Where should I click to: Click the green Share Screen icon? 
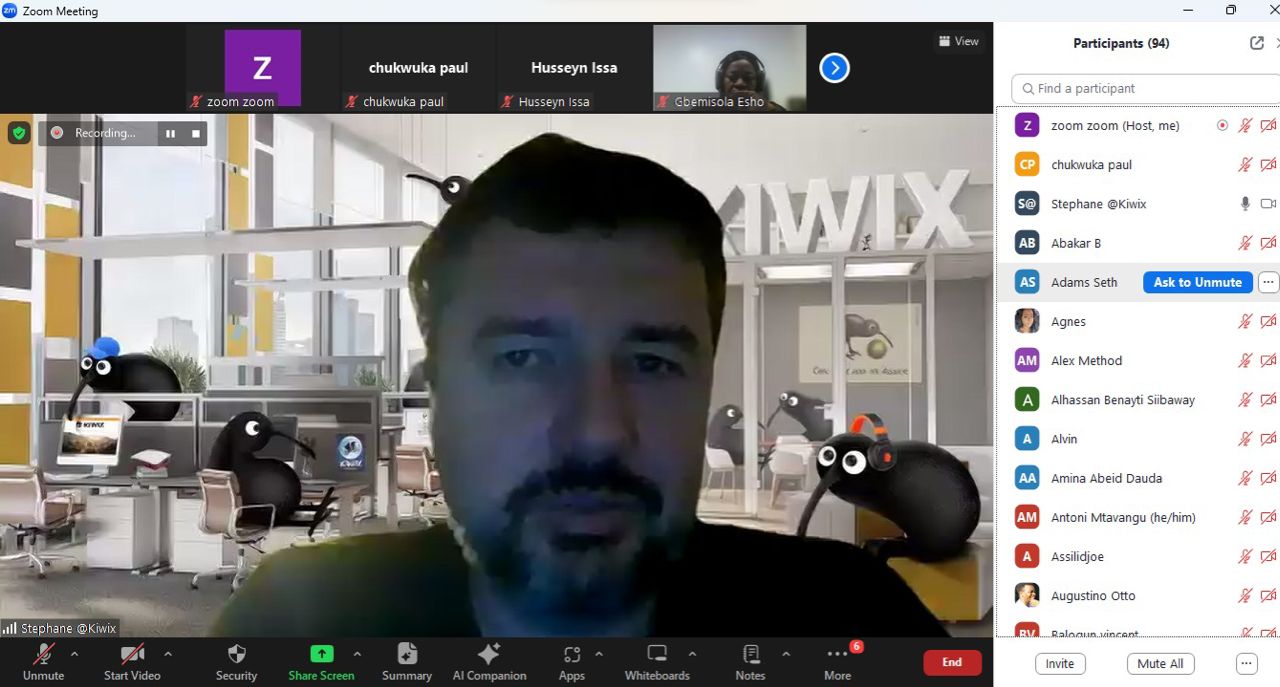tap(321, 654)
